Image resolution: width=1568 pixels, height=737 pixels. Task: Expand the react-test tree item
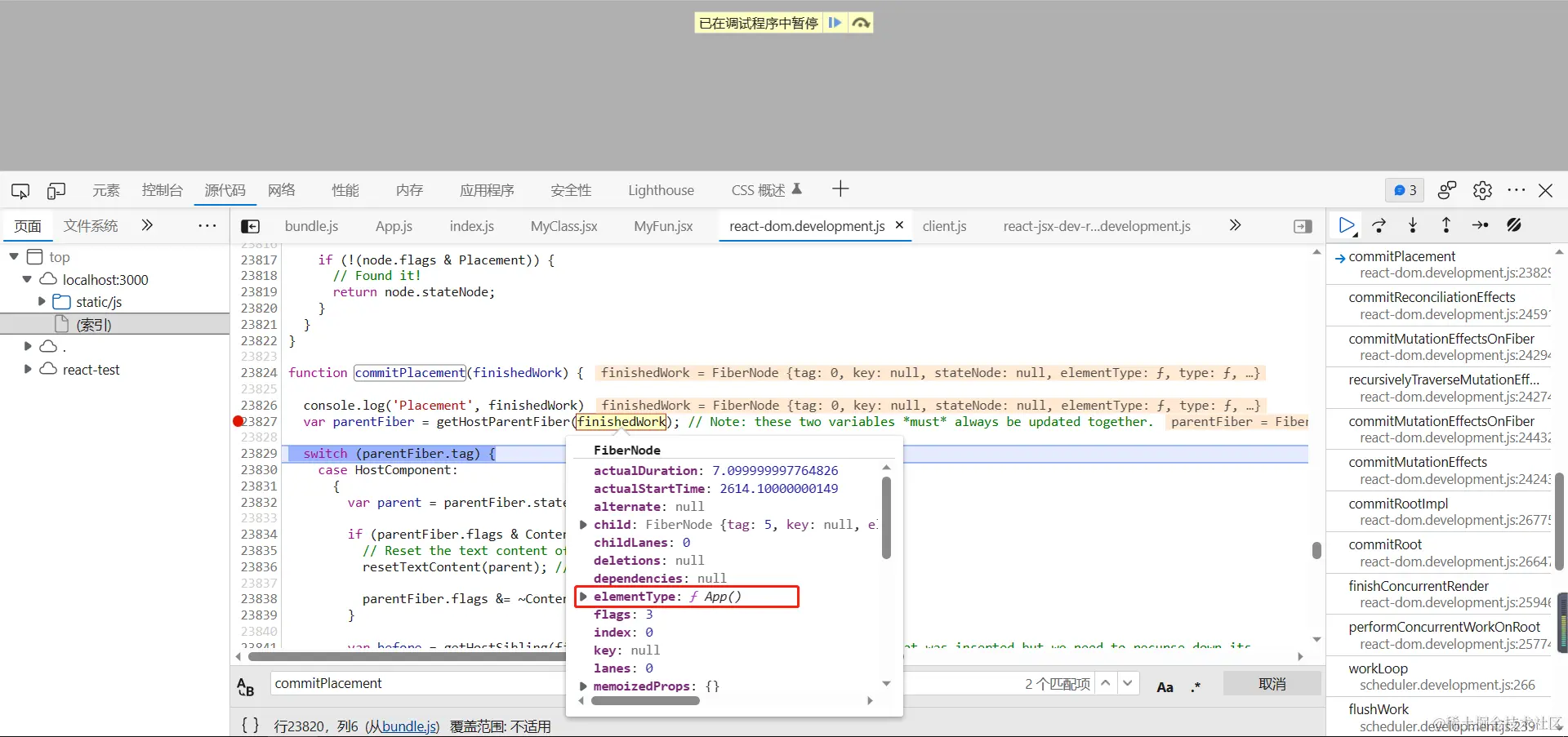(29, 369)
